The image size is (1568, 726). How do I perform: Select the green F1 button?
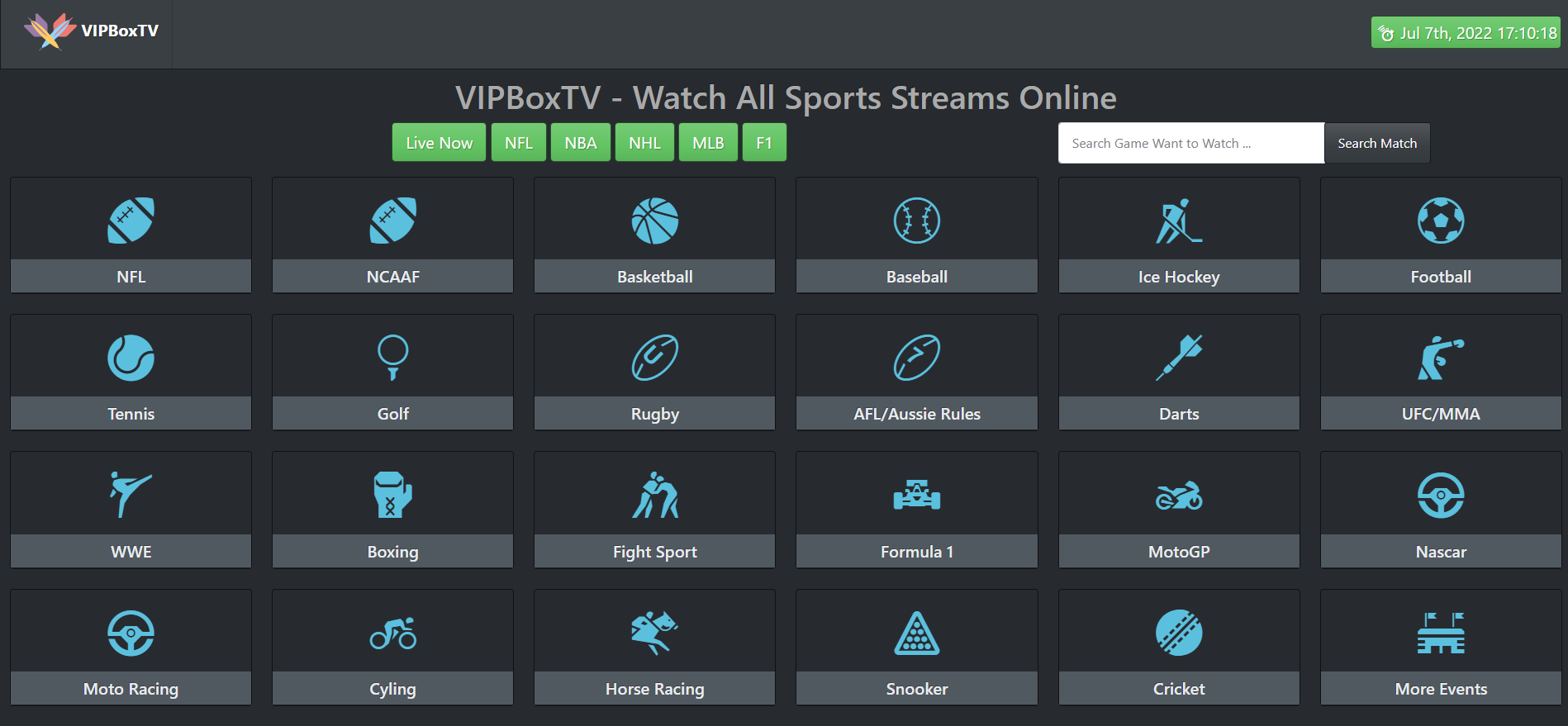pyautogui.click(x=764, y=143)
